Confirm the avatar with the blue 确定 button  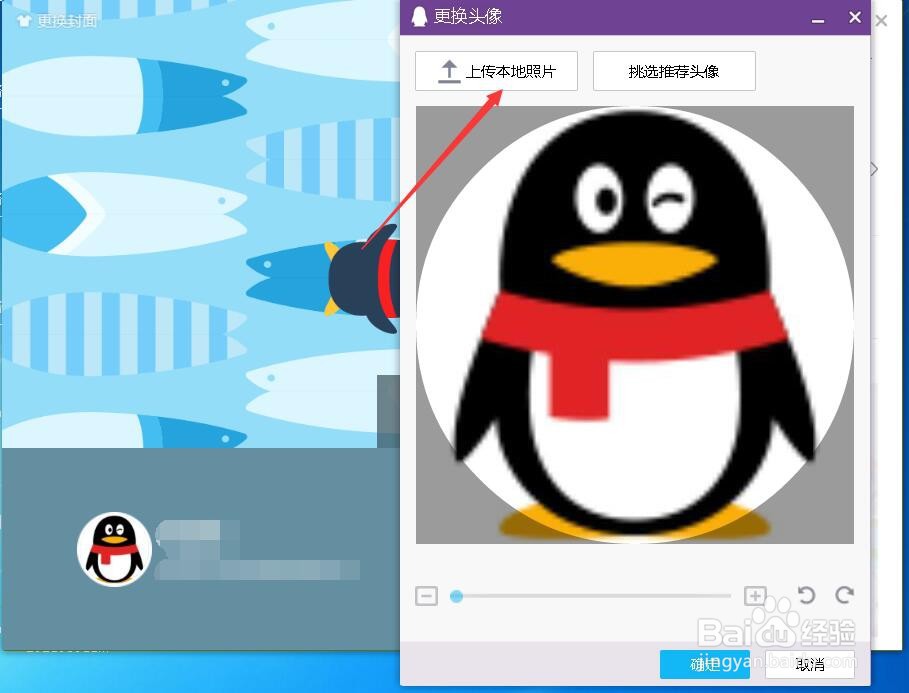click(705, 664)
